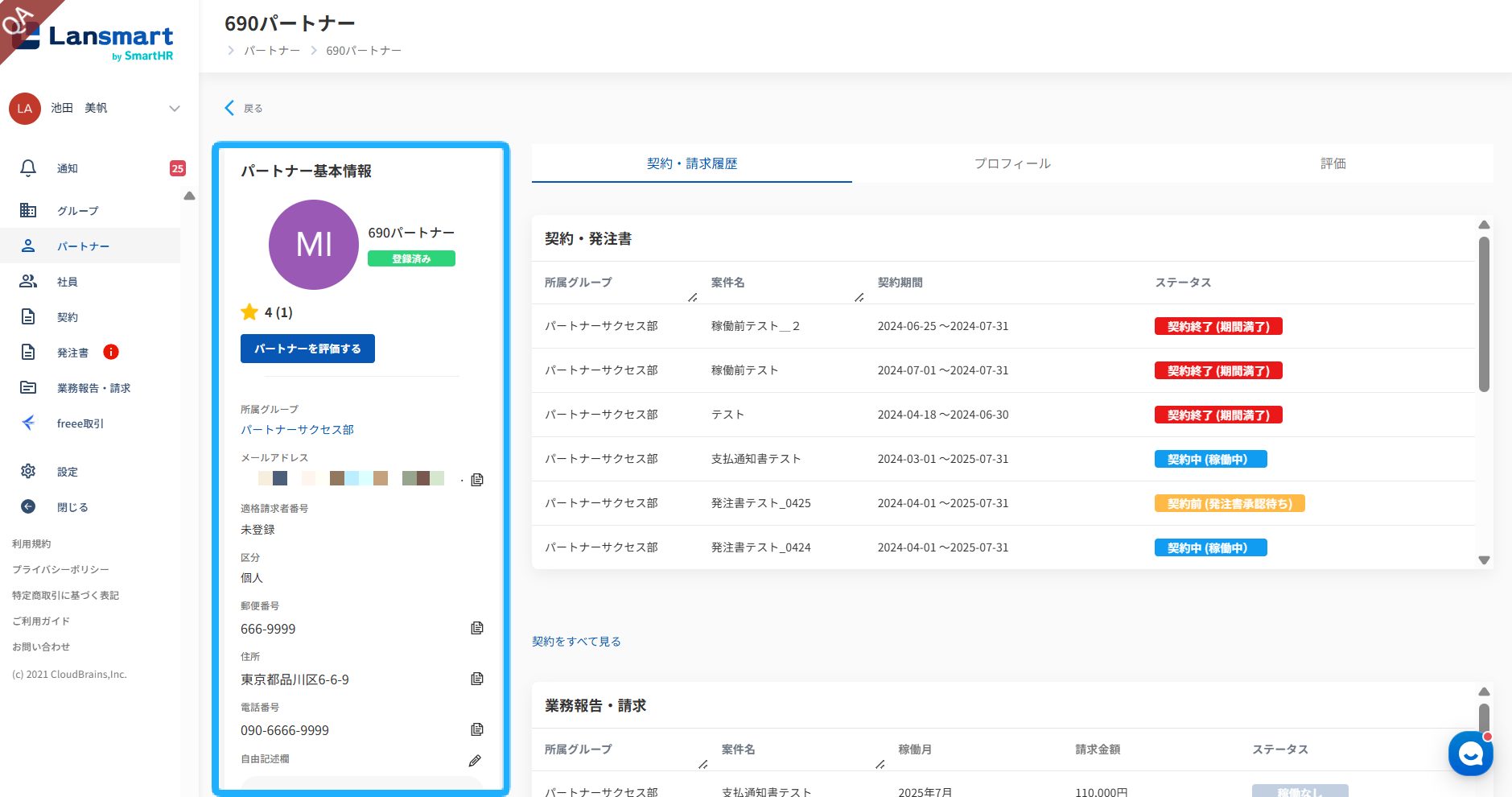This screenshot has width=1512, height=797.
Task: Open the パートナーサクセス部 group link
Action: point(297,430)
